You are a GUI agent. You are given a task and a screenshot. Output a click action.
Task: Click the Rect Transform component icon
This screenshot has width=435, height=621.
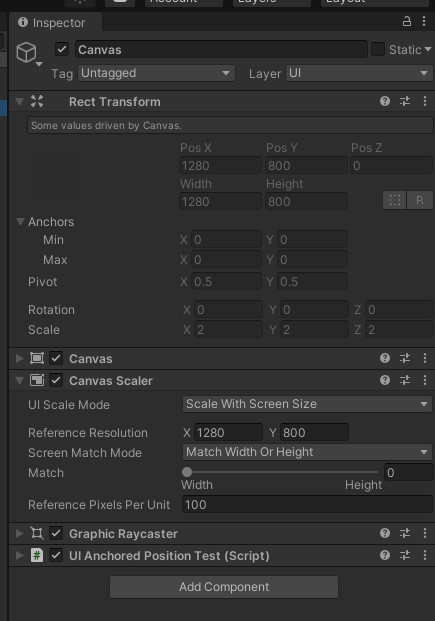37,101
